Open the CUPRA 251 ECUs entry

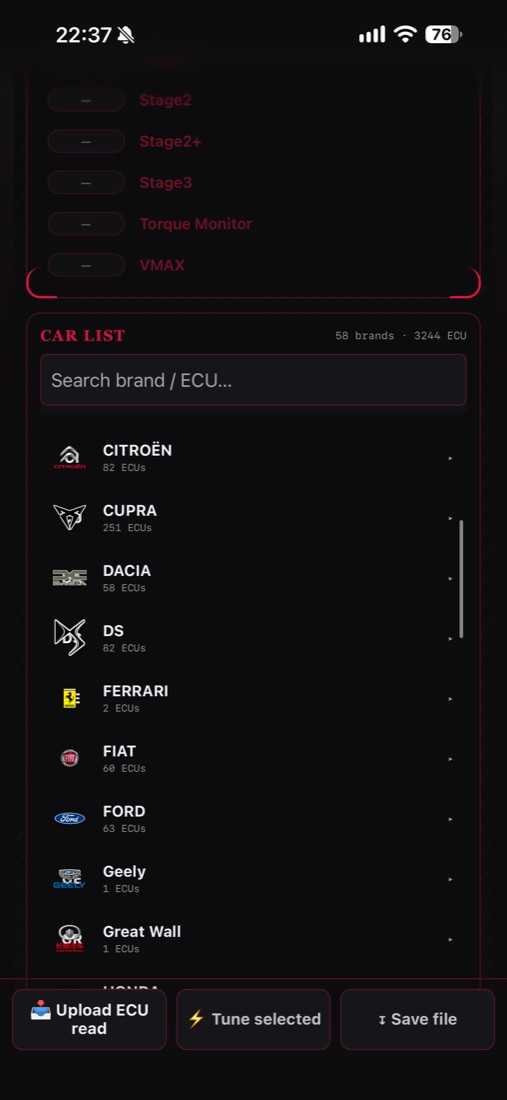coord(253,518)
